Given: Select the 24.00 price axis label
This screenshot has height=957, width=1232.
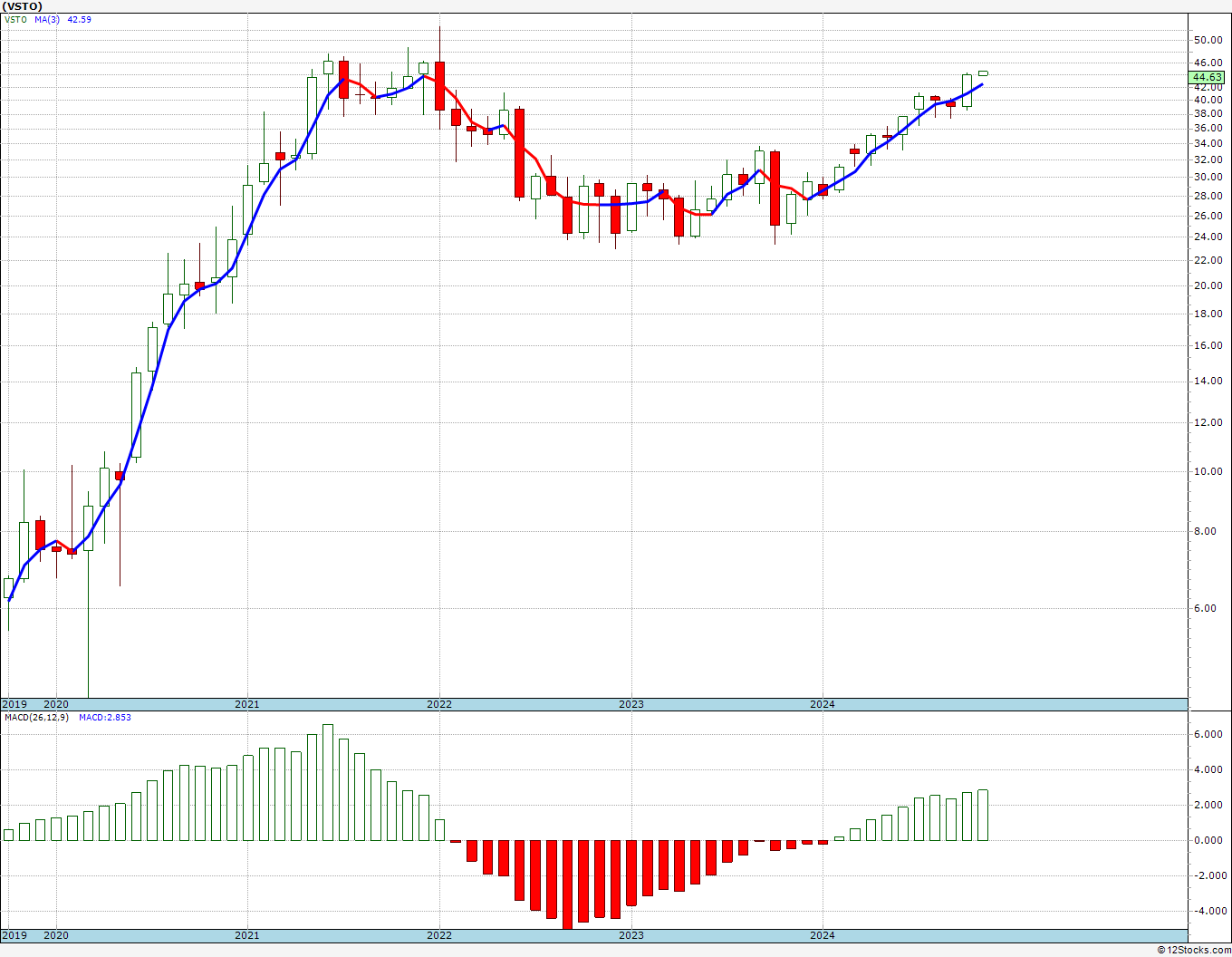Looking at the screenshot, I should click(x=1208, y=237).
